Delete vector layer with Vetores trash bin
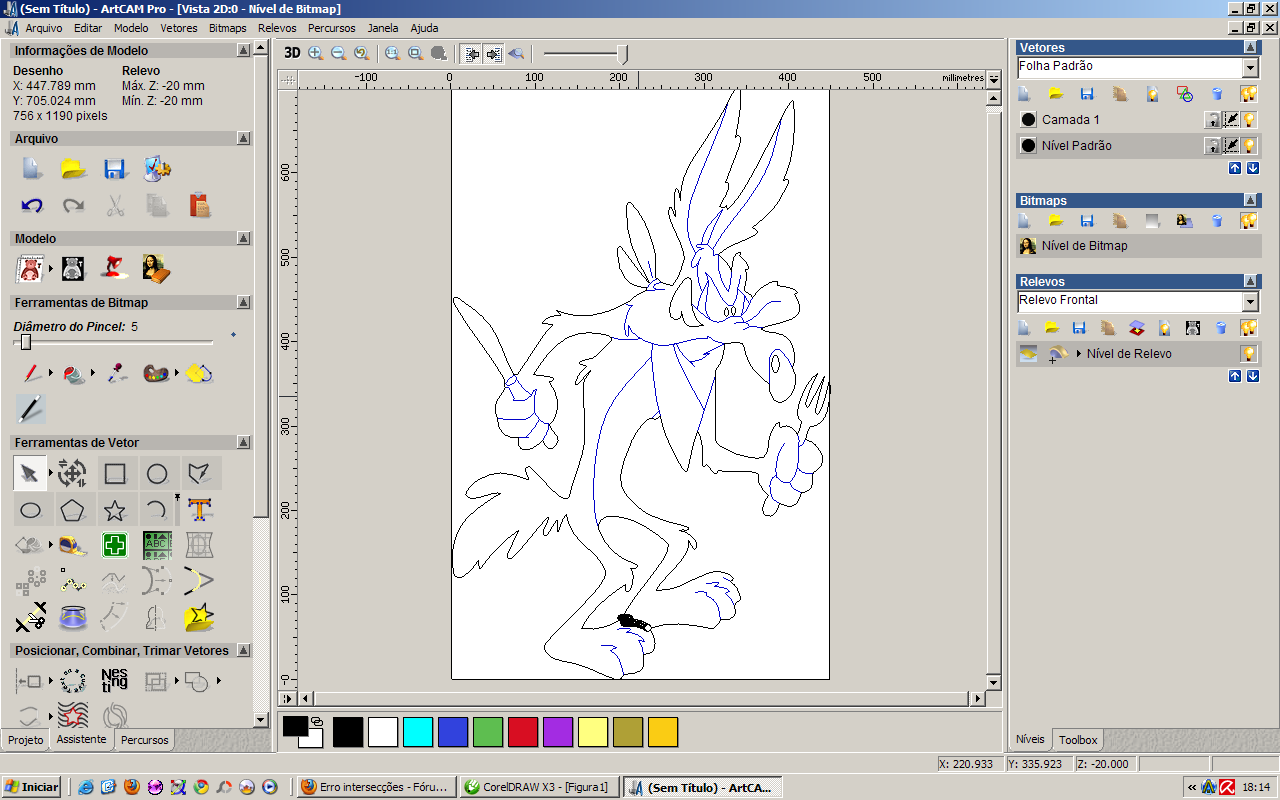 [1217, 94]
